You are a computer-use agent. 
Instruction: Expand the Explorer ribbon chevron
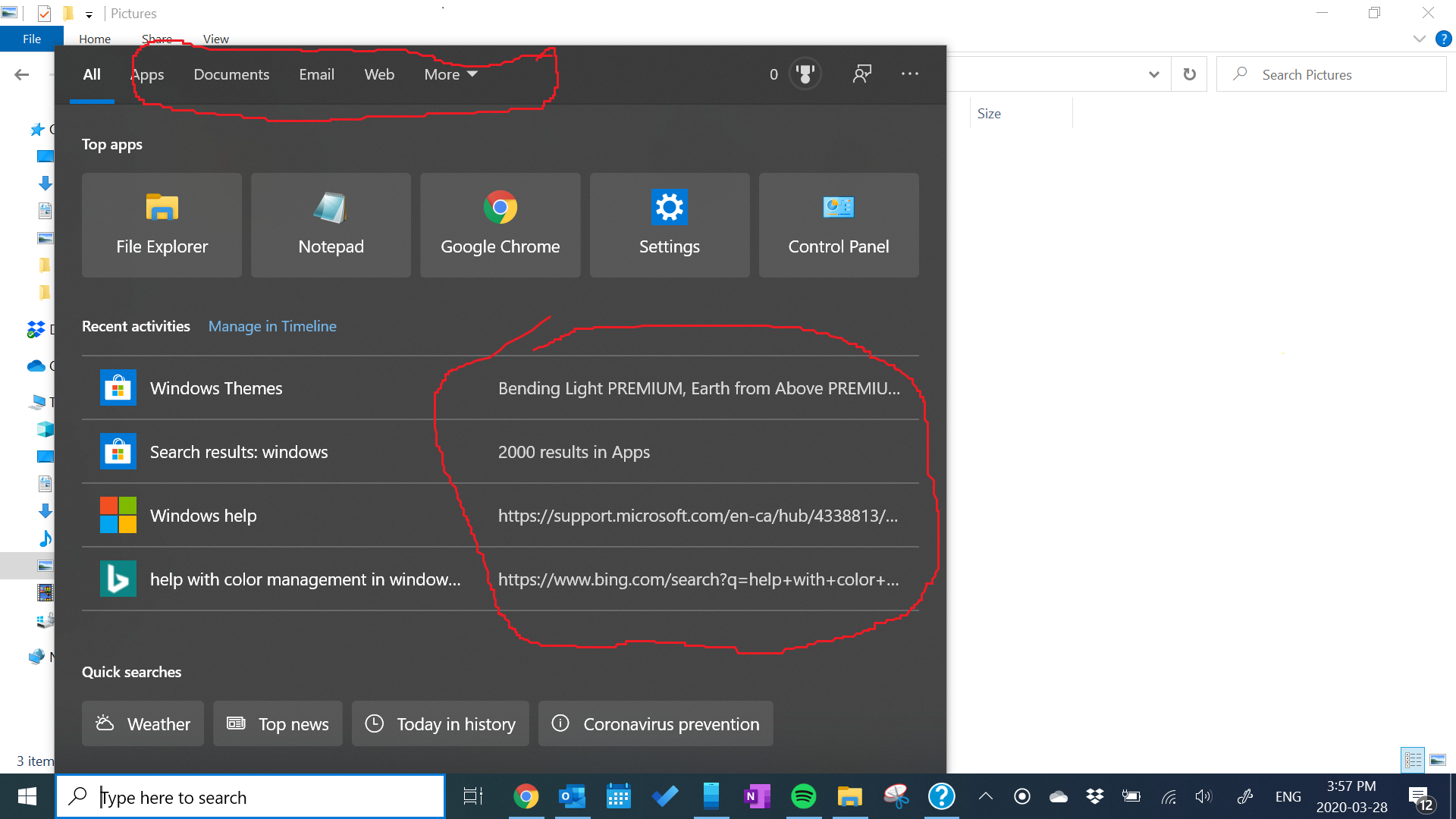coord(1420,39)
